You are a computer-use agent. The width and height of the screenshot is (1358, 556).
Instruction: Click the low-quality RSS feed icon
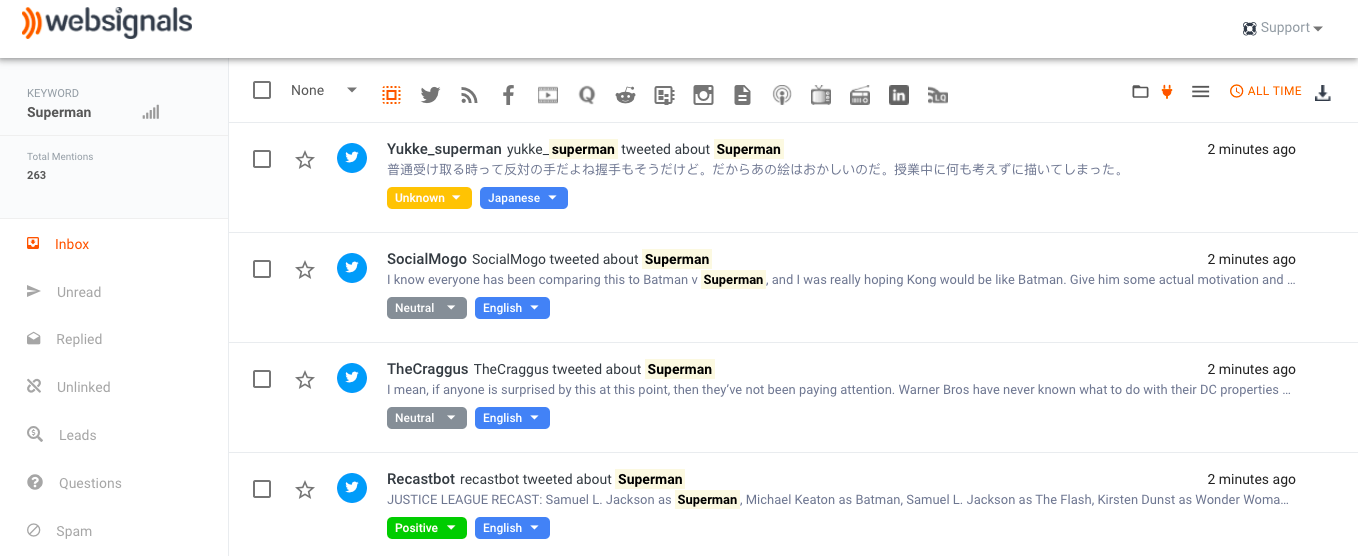pos(938,95)
